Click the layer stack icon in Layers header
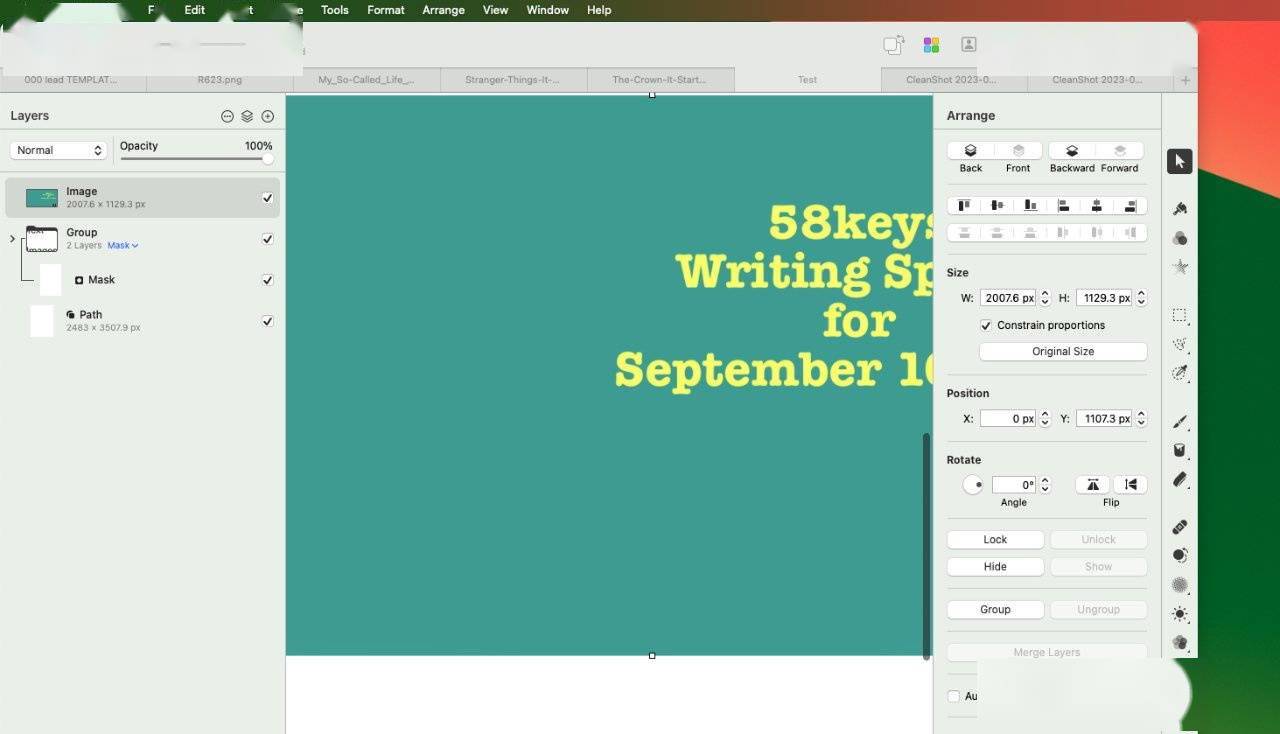Image resolution: width=1280 pixels, height=734 pixels. click(247, 116)
